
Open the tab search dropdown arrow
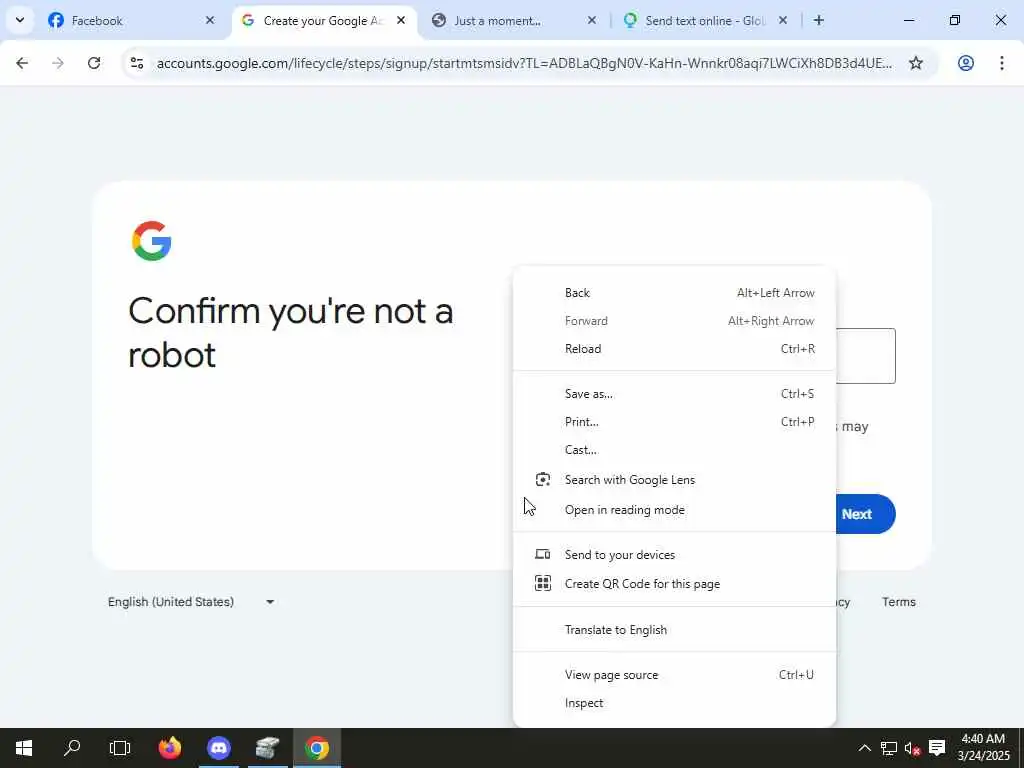(20, 20)
